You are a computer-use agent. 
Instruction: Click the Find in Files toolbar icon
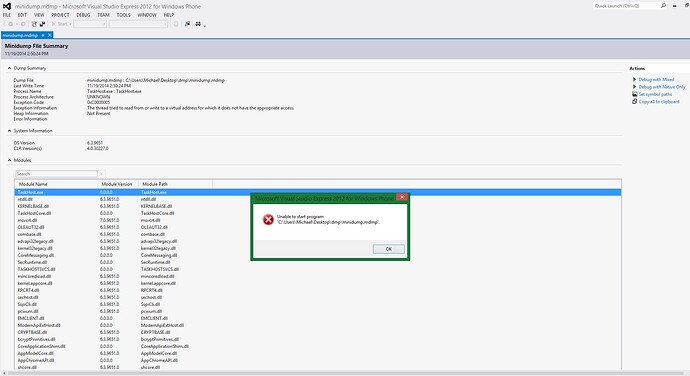point(187,24)
